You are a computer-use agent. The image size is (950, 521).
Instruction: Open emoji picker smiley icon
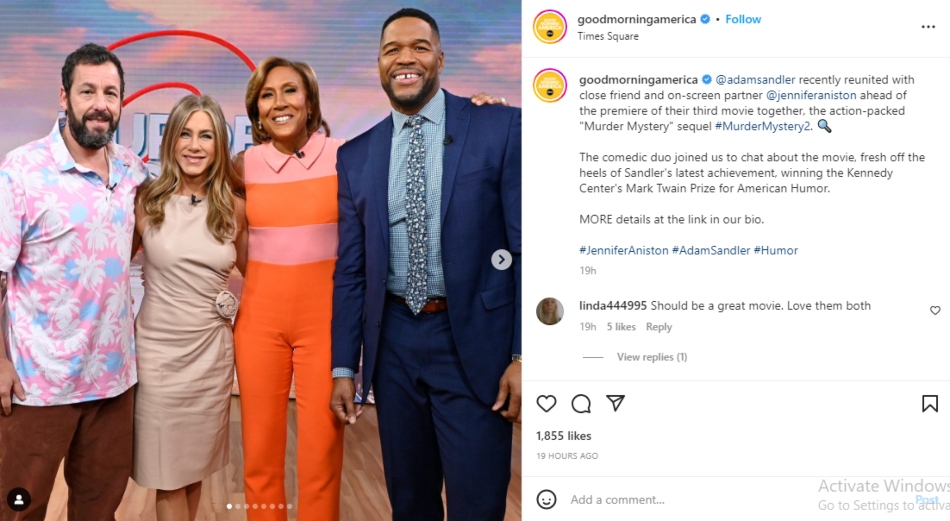(x=546, y=499)
